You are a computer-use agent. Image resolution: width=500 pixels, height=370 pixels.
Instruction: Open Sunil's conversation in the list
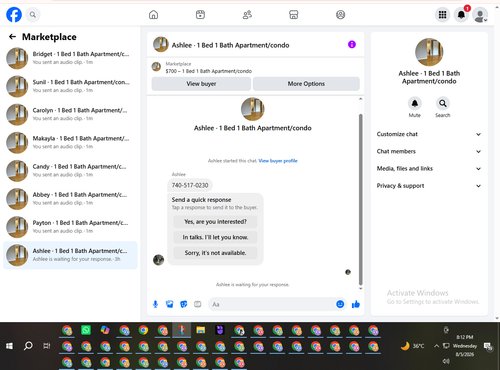click(70, 86)
